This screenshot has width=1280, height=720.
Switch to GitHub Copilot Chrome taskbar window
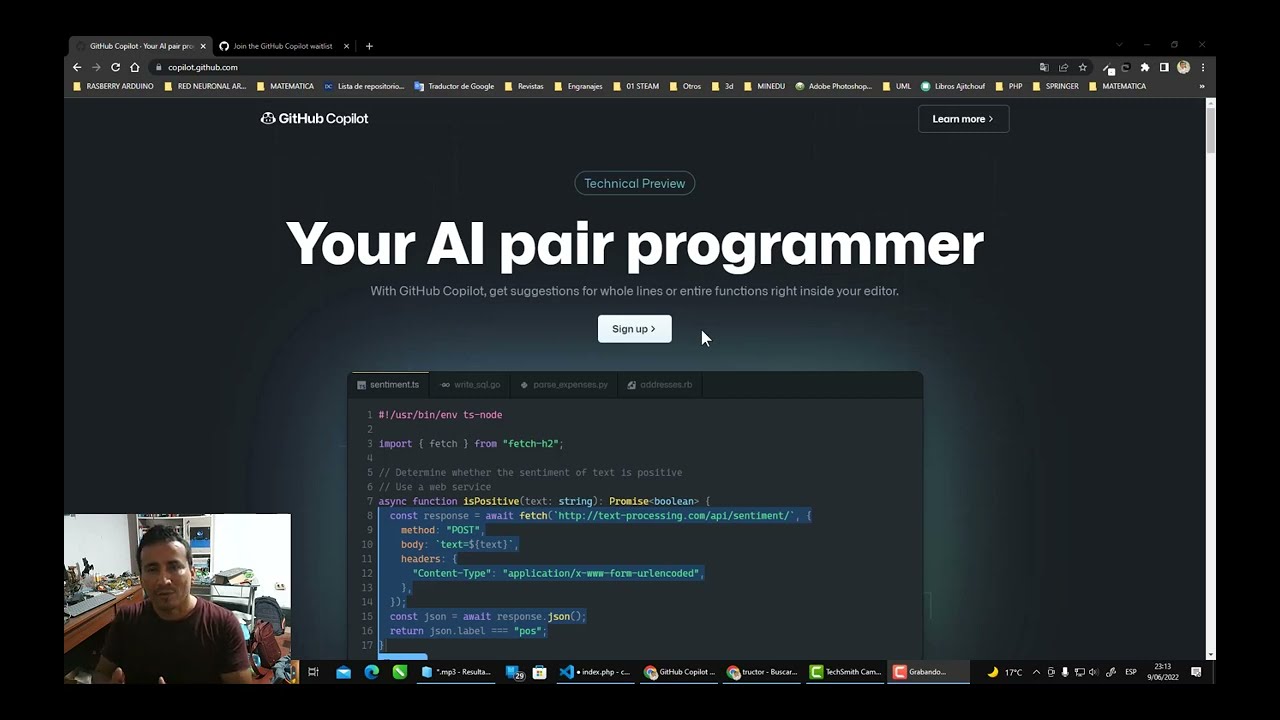click(679, 672)
